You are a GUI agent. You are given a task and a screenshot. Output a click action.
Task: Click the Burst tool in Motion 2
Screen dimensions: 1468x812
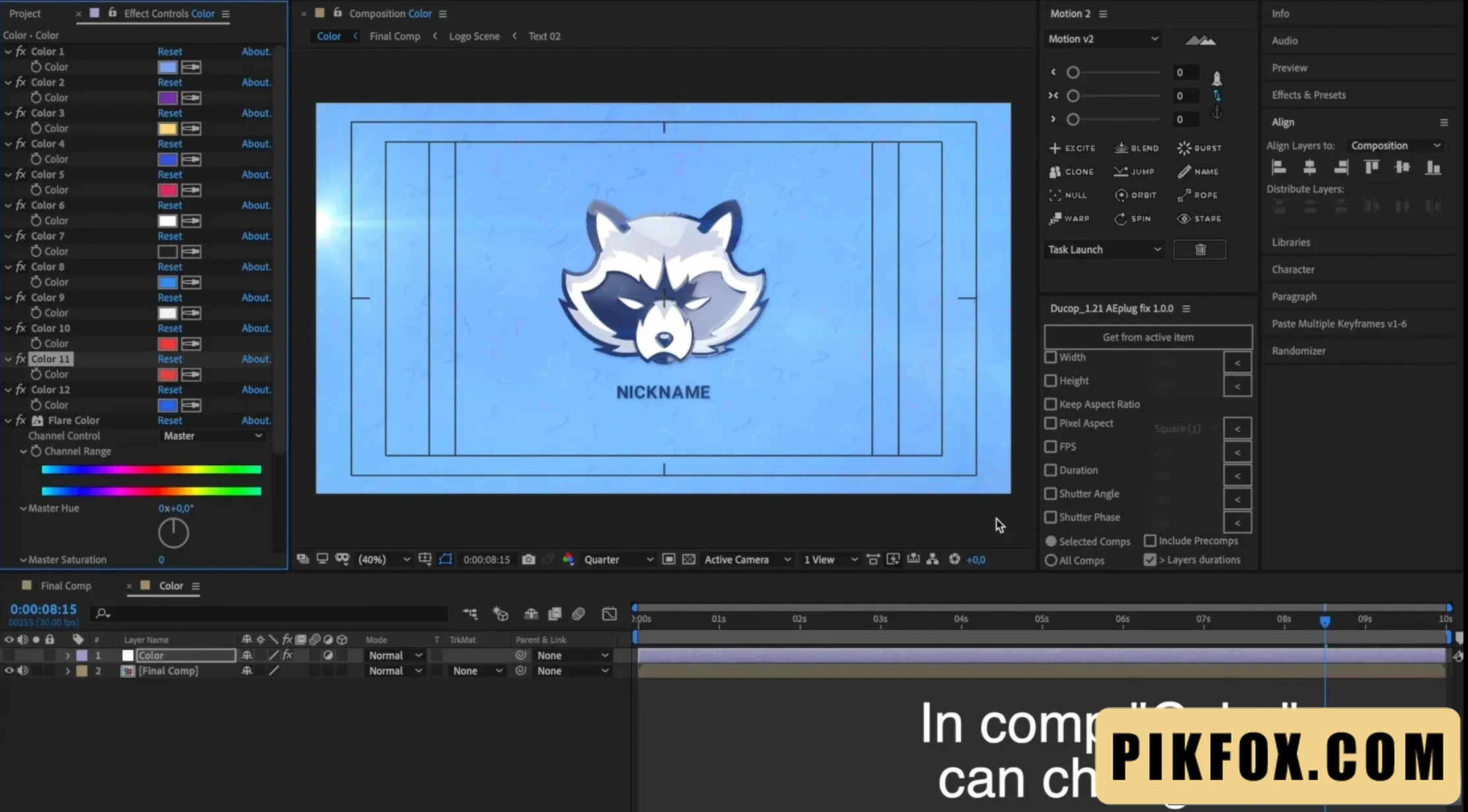pos(1200,148)
